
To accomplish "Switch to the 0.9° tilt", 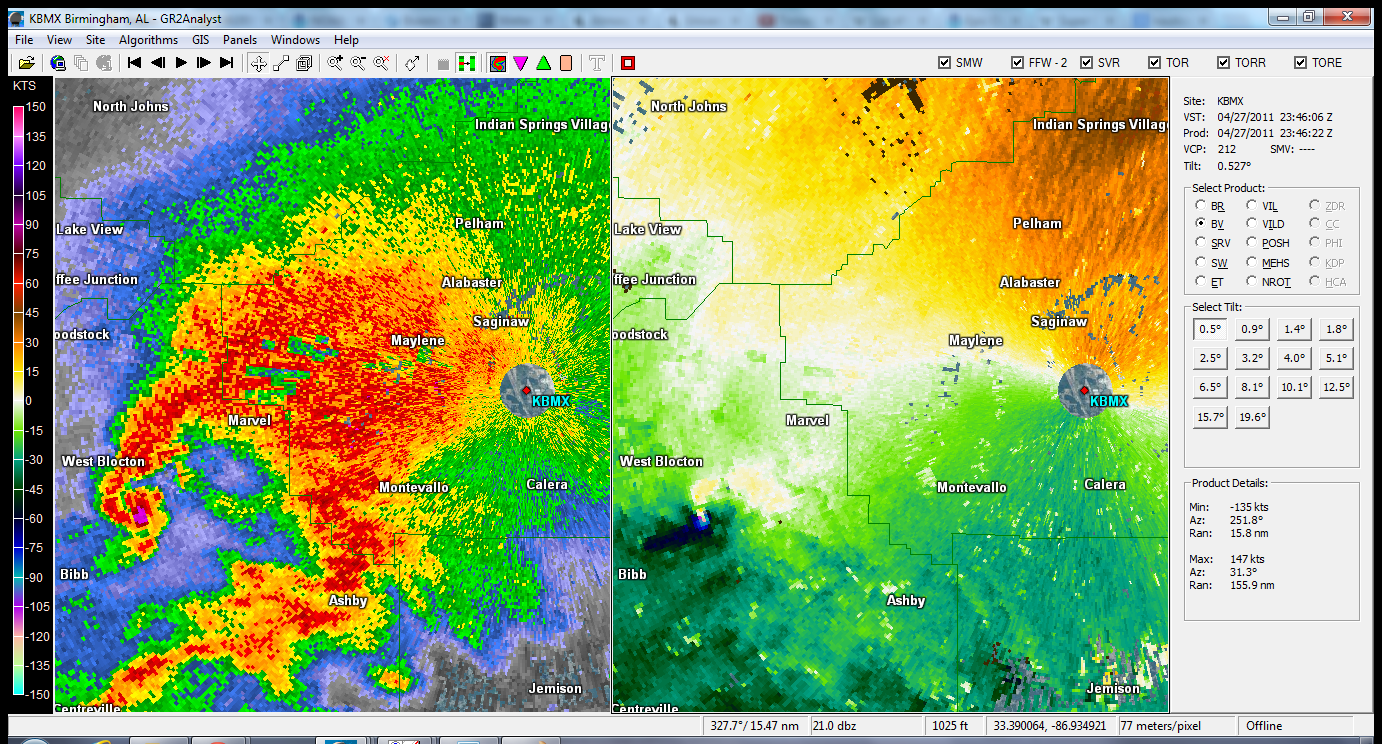I will click(1252, 329).
